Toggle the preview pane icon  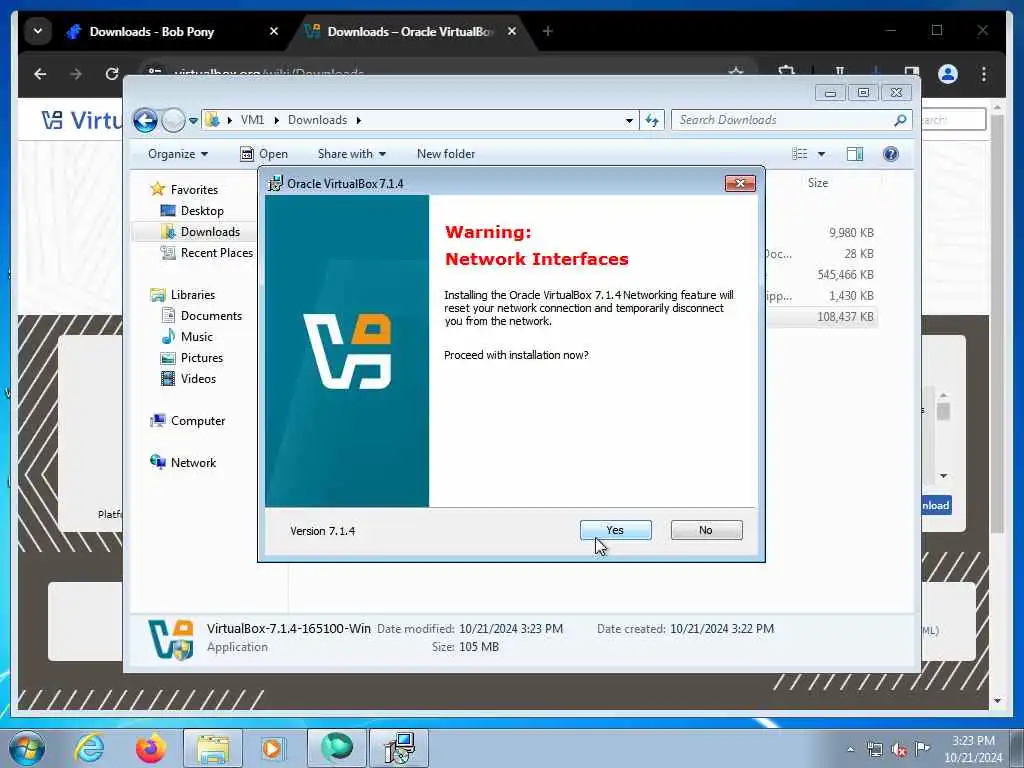(x=855, y=154)
